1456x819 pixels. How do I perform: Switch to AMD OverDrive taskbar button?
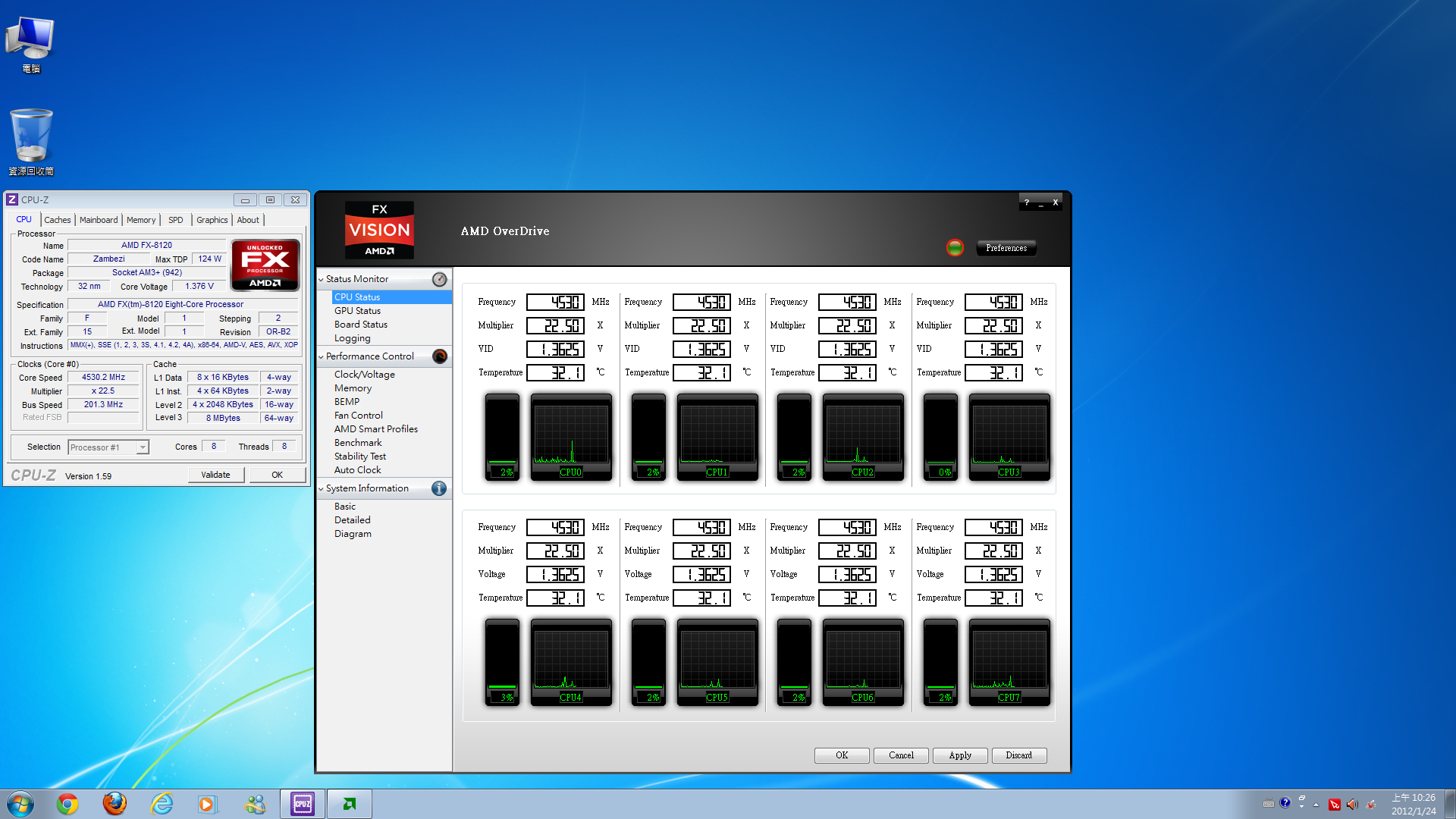[x=349, y=804]
